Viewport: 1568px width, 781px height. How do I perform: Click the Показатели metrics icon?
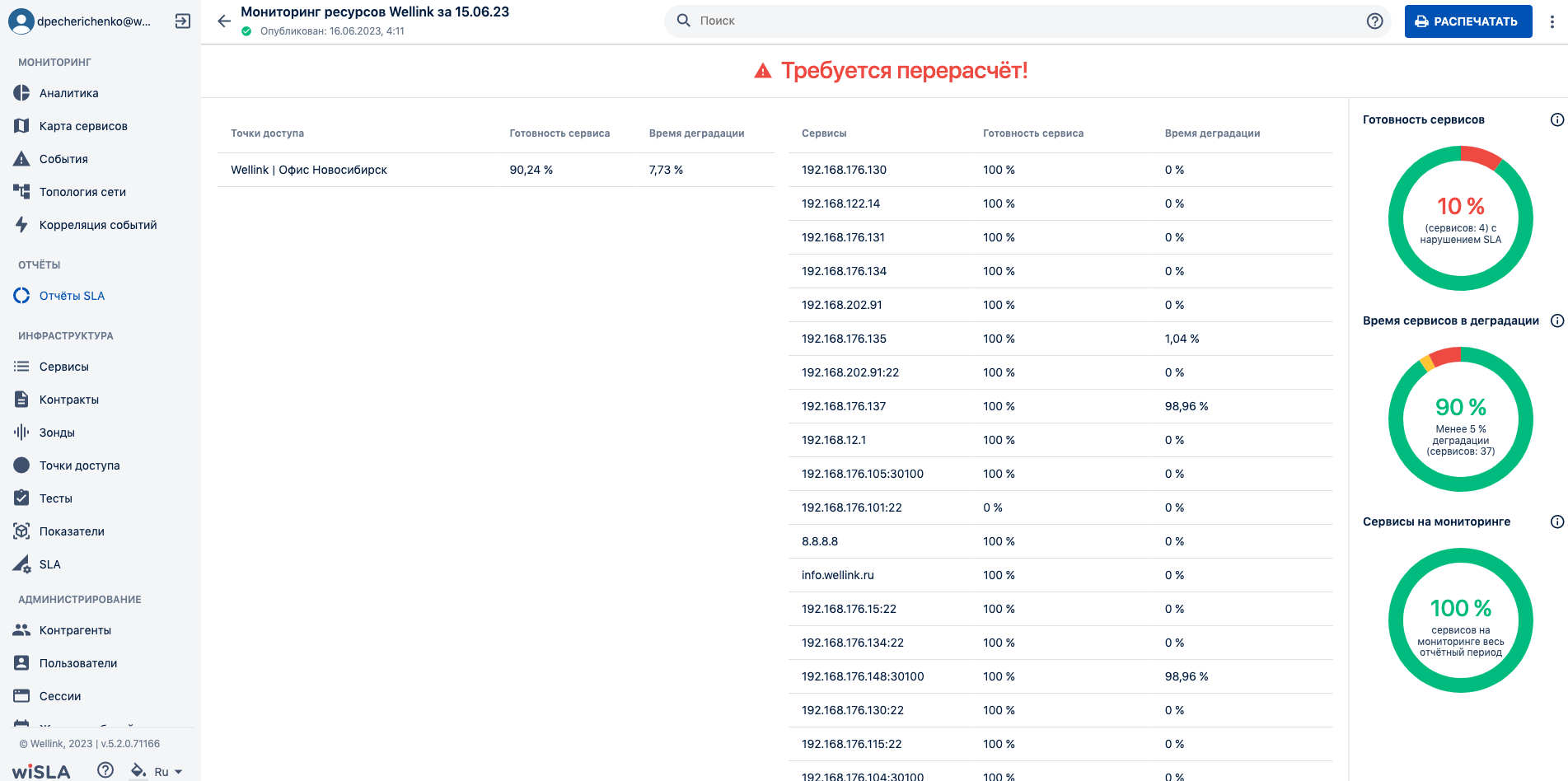click(x=21, y=531)
